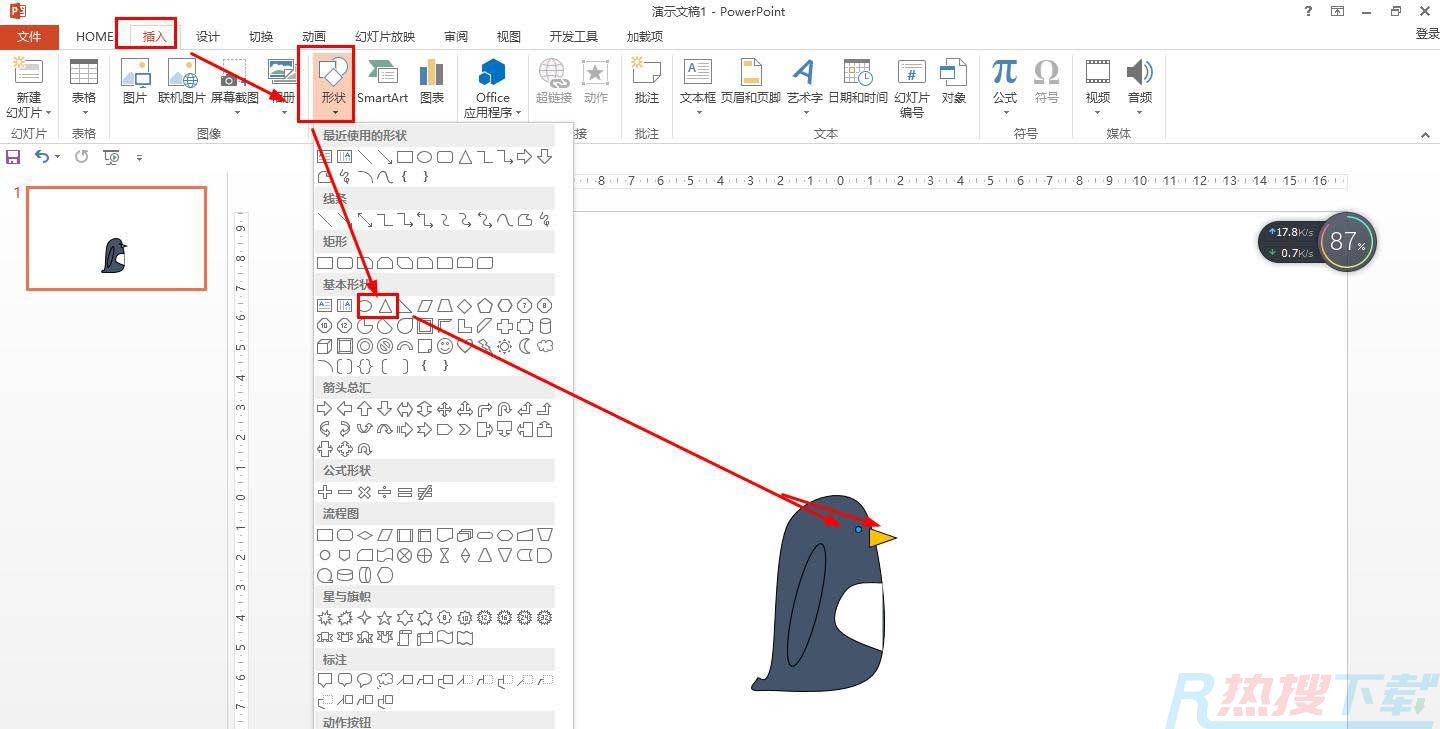Collapse the ribbon using the chevron
The width and height of the screenshot is (1440, 729).
pyautogui.click(x=1425, y=135)
